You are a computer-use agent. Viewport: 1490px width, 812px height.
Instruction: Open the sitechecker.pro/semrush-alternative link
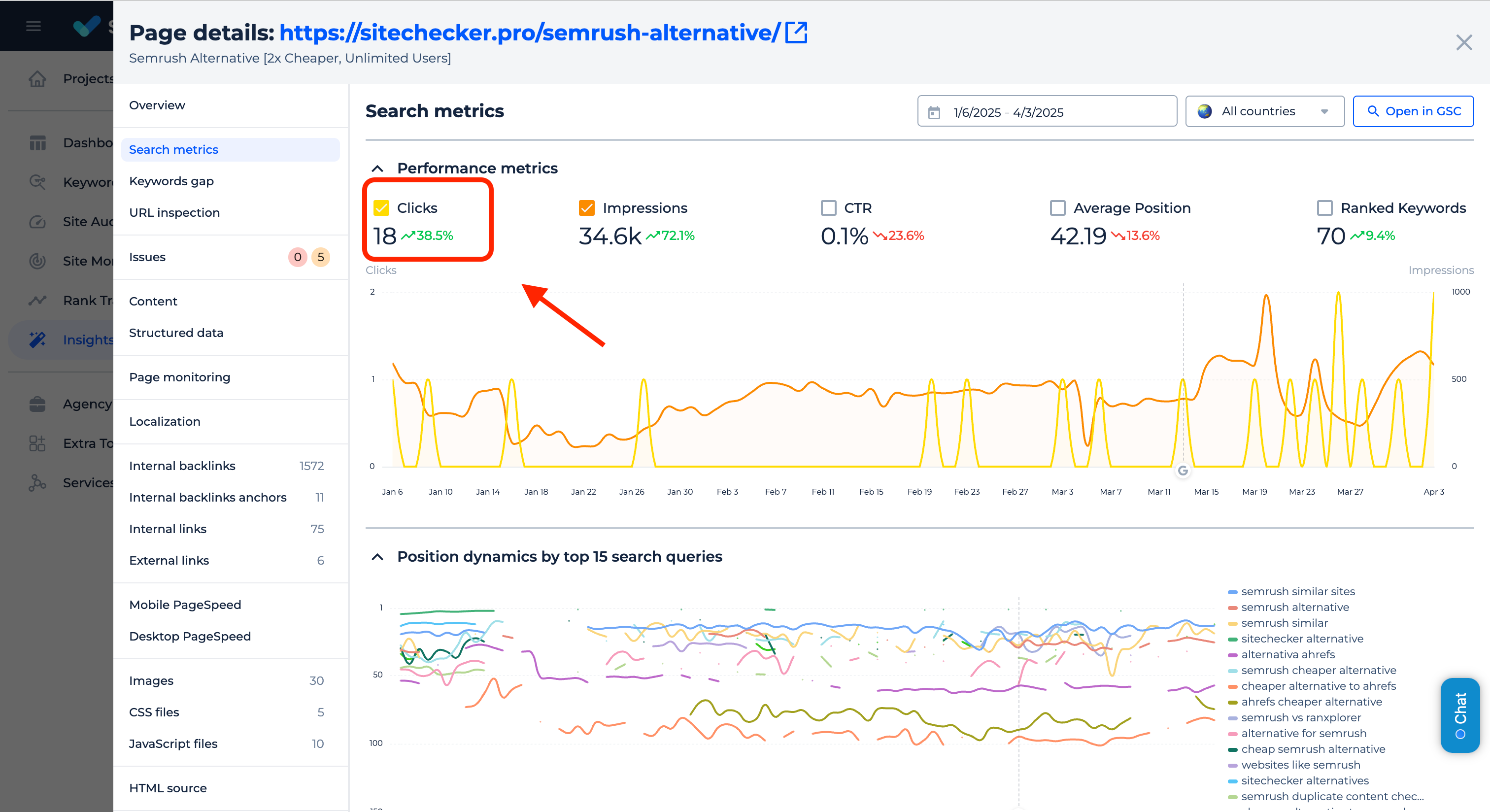pos(529,33)
